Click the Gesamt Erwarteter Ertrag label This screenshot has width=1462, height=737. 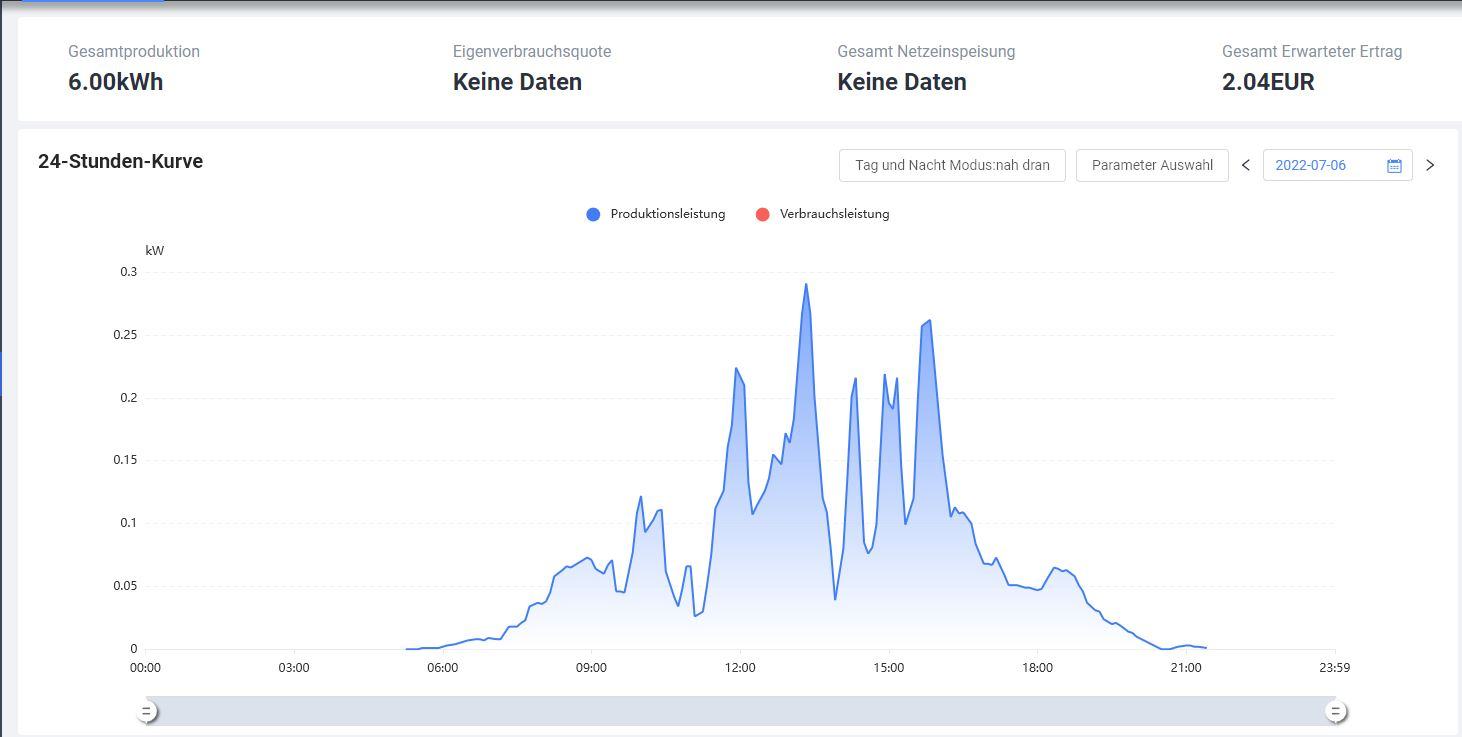pyautogui.click(x=1312, y=51)
